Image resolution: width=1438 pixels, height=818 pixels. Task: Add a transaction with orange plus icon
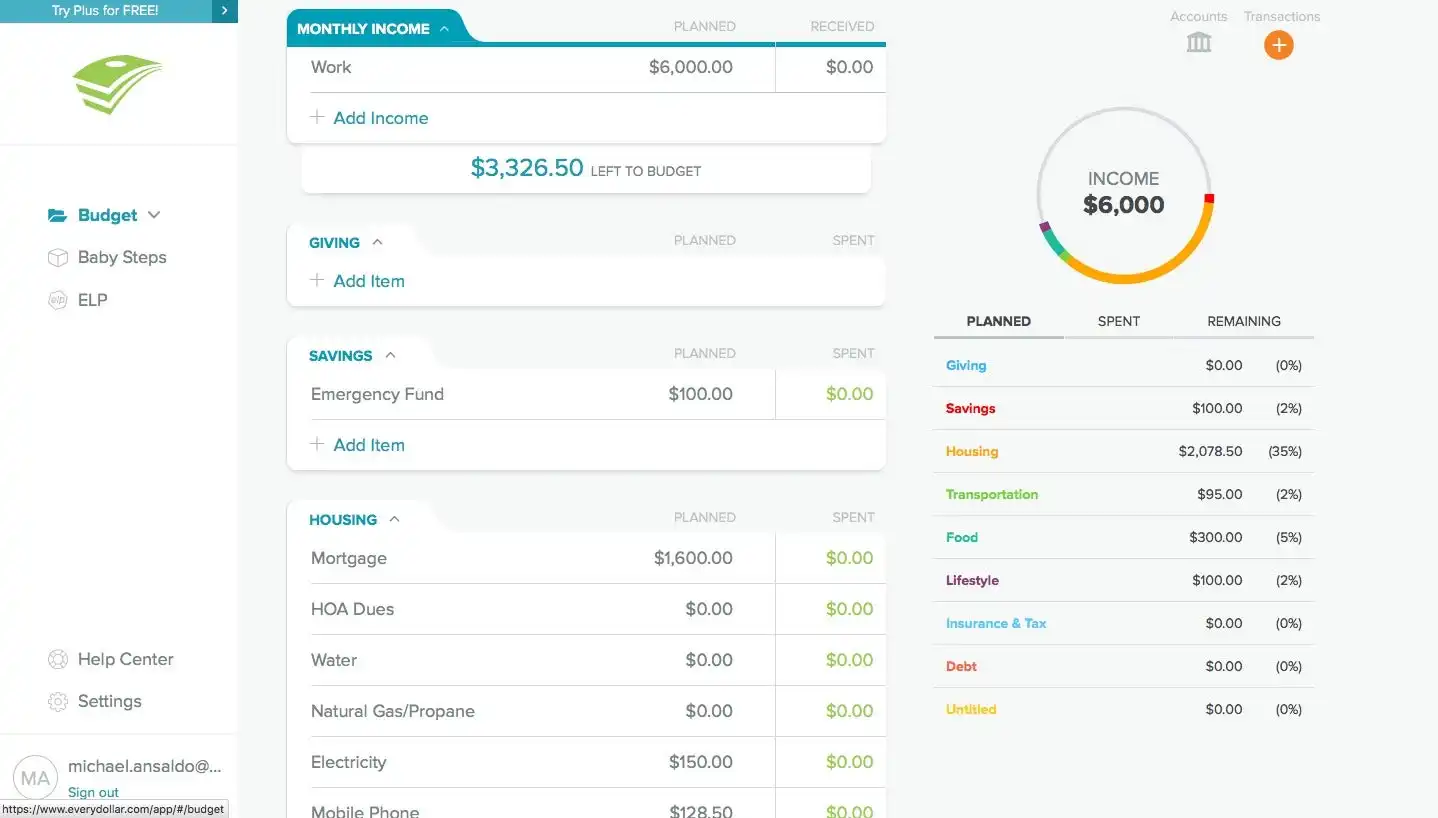coord(1278,45)
